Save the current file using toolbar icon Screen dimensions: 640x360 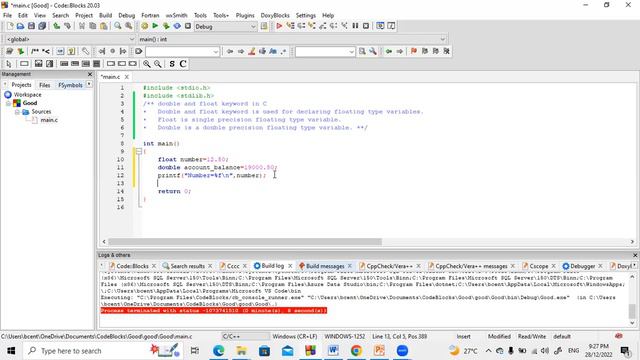click(31, 26)
